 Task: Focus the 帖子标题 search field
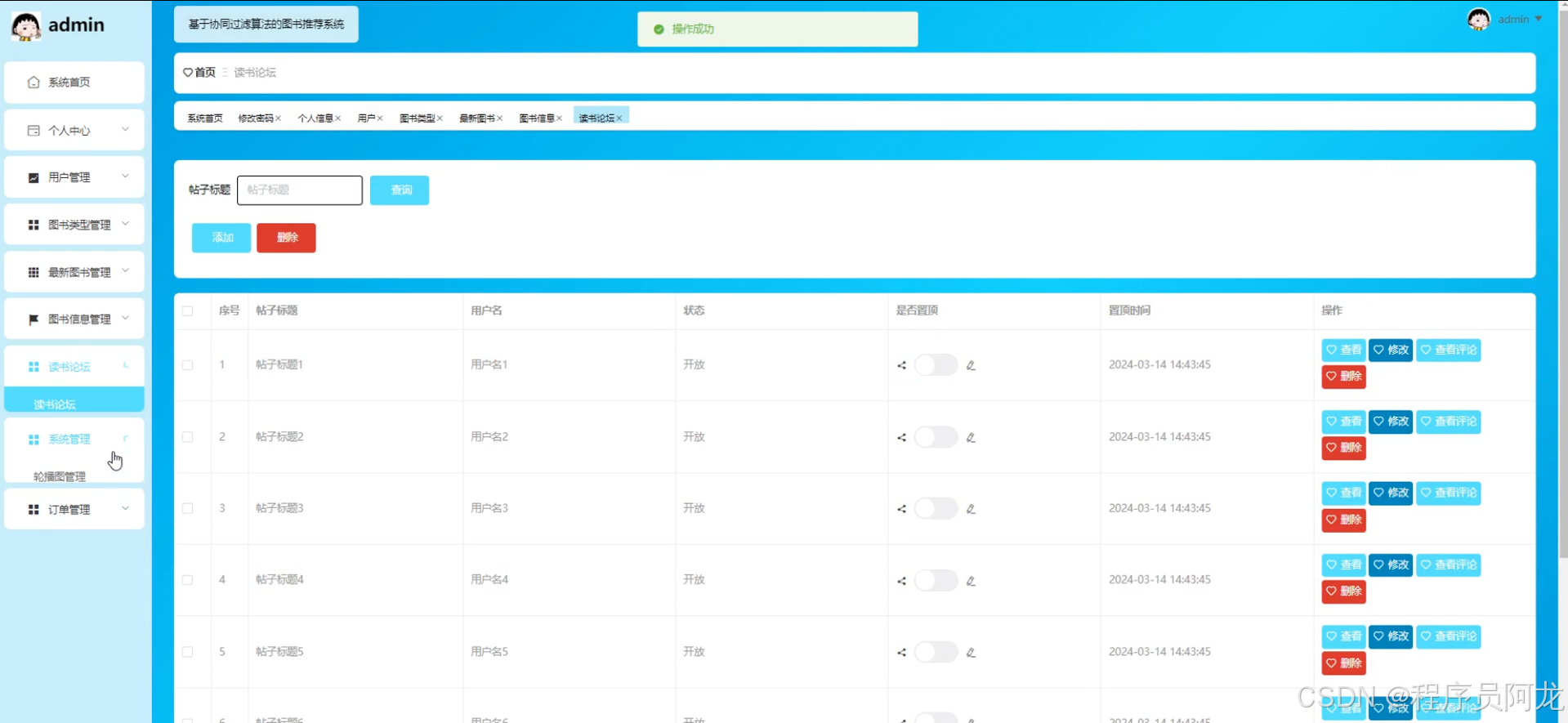(300, 190)
